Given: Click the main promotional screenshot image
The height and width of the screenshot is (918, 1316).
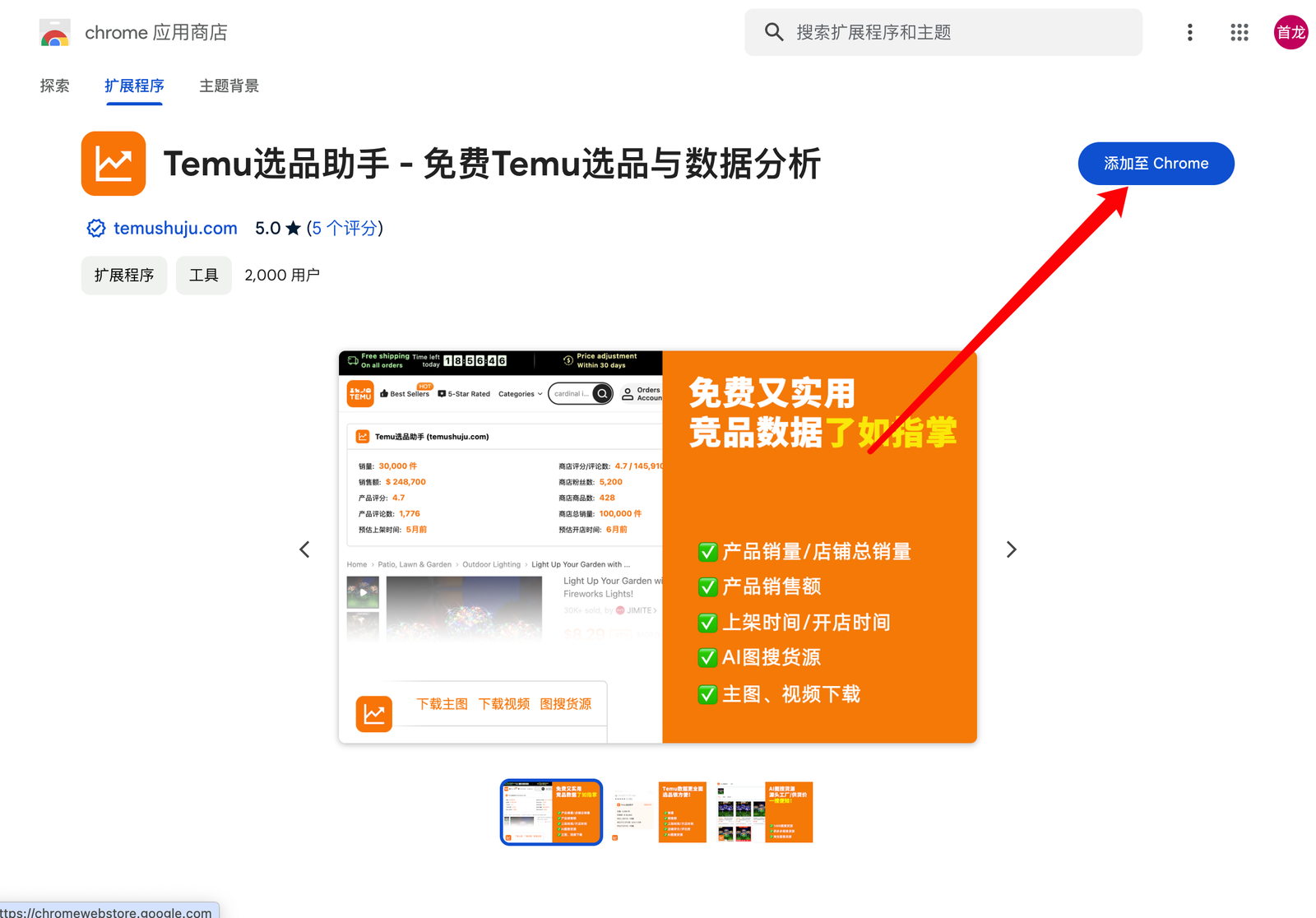Looking at the screenshot, I should pos(658,547).
